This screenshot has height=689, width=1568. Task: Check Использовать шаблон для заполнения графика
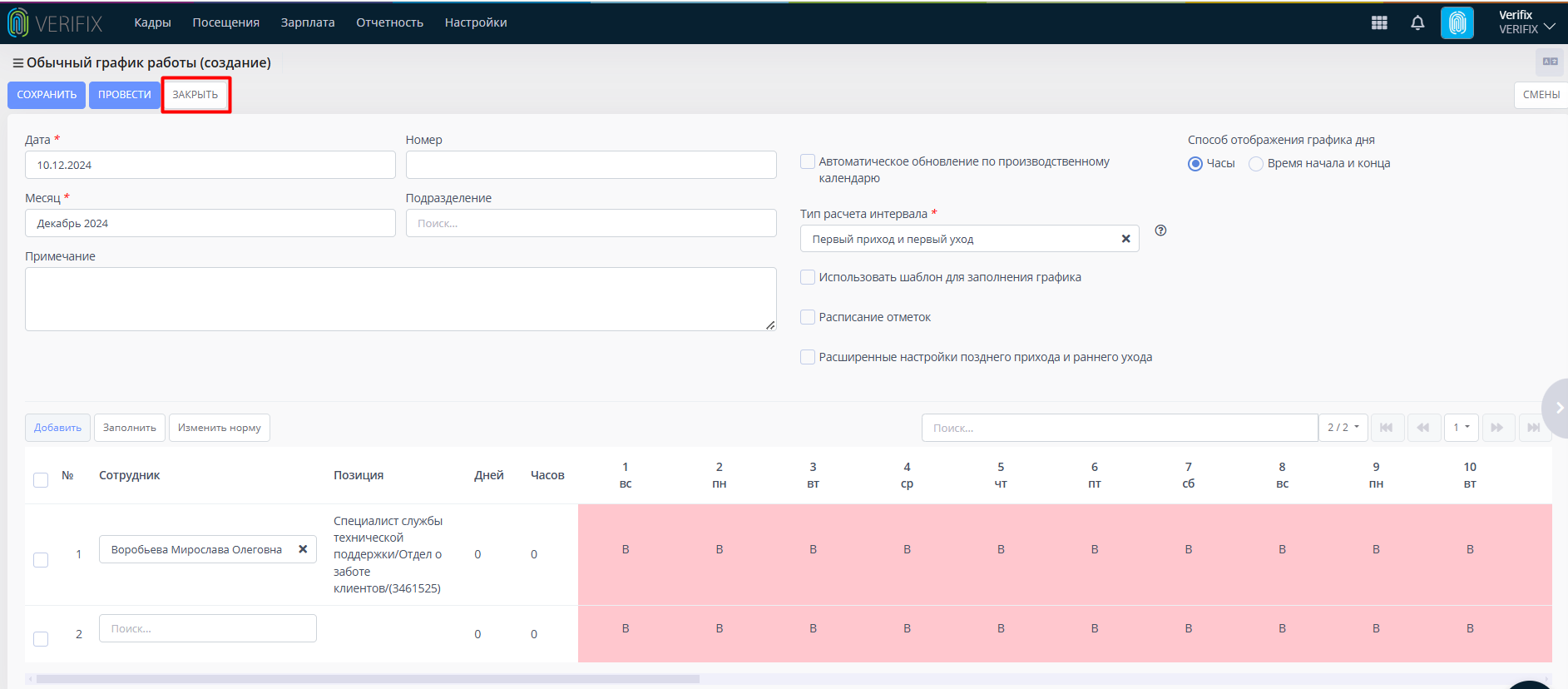pos(807,277)
